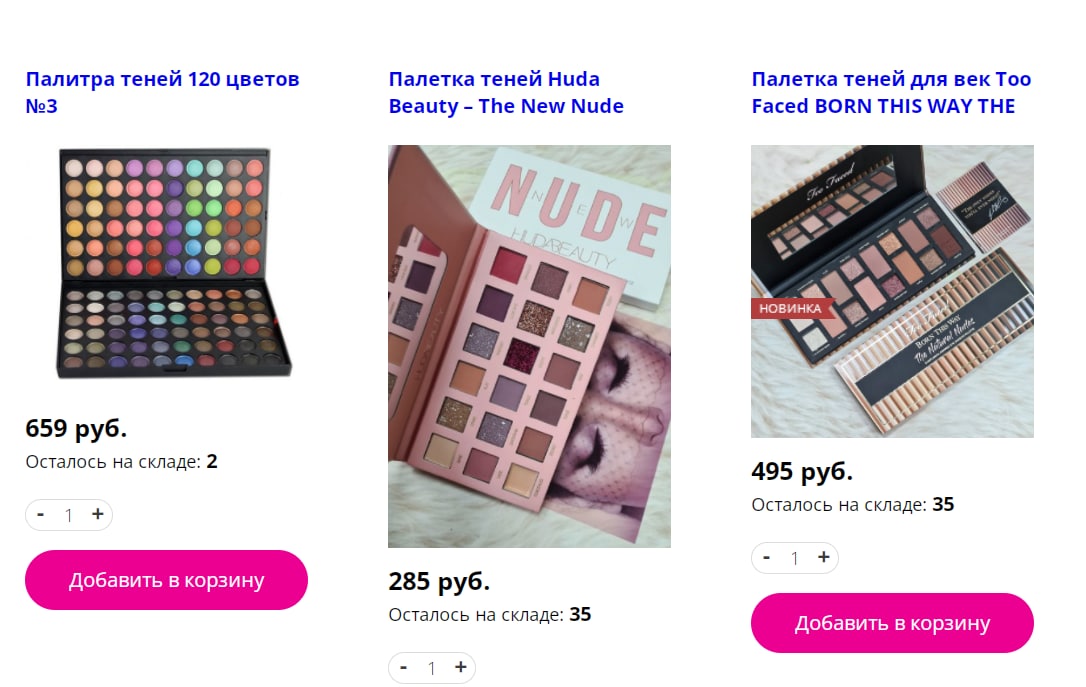Screen dimensions: 1086x687
Task: Click the 495 руб. price label
Action: point(802,472)
